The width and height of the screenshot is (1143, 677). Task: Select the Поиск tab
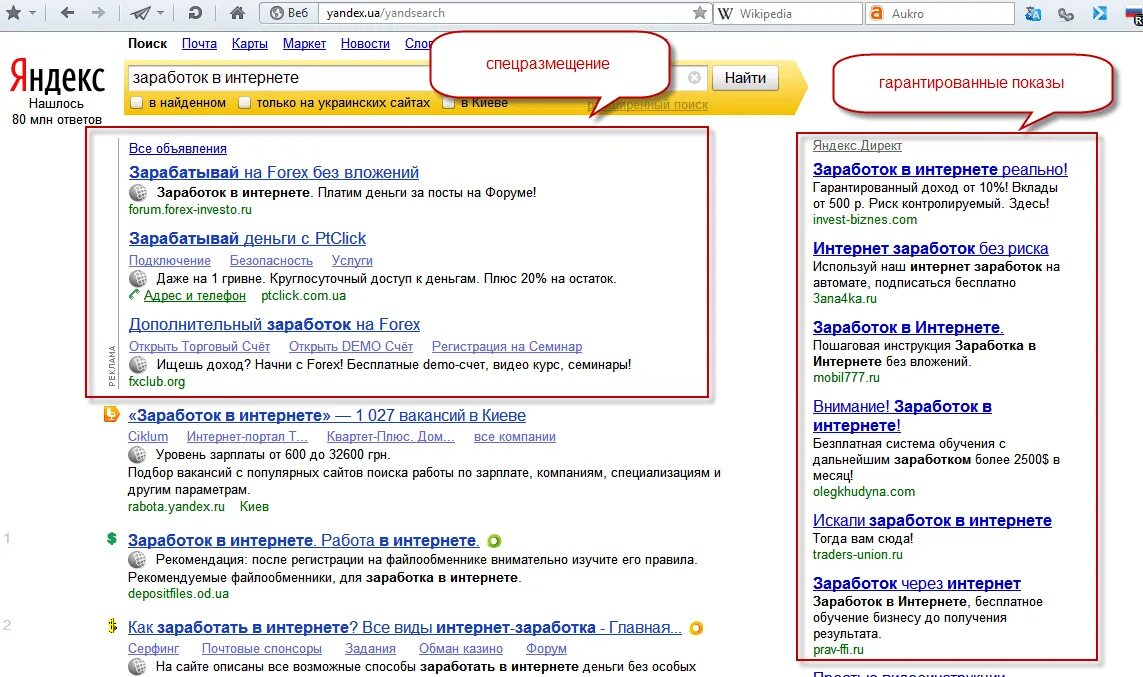click(147, 44)
